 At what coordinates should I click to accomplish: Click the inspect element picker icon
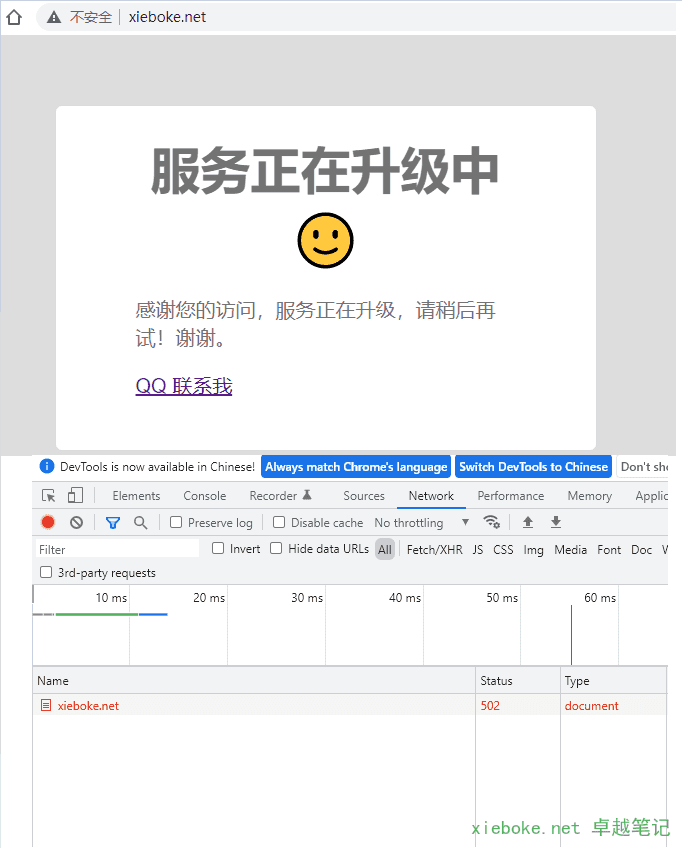48,496
